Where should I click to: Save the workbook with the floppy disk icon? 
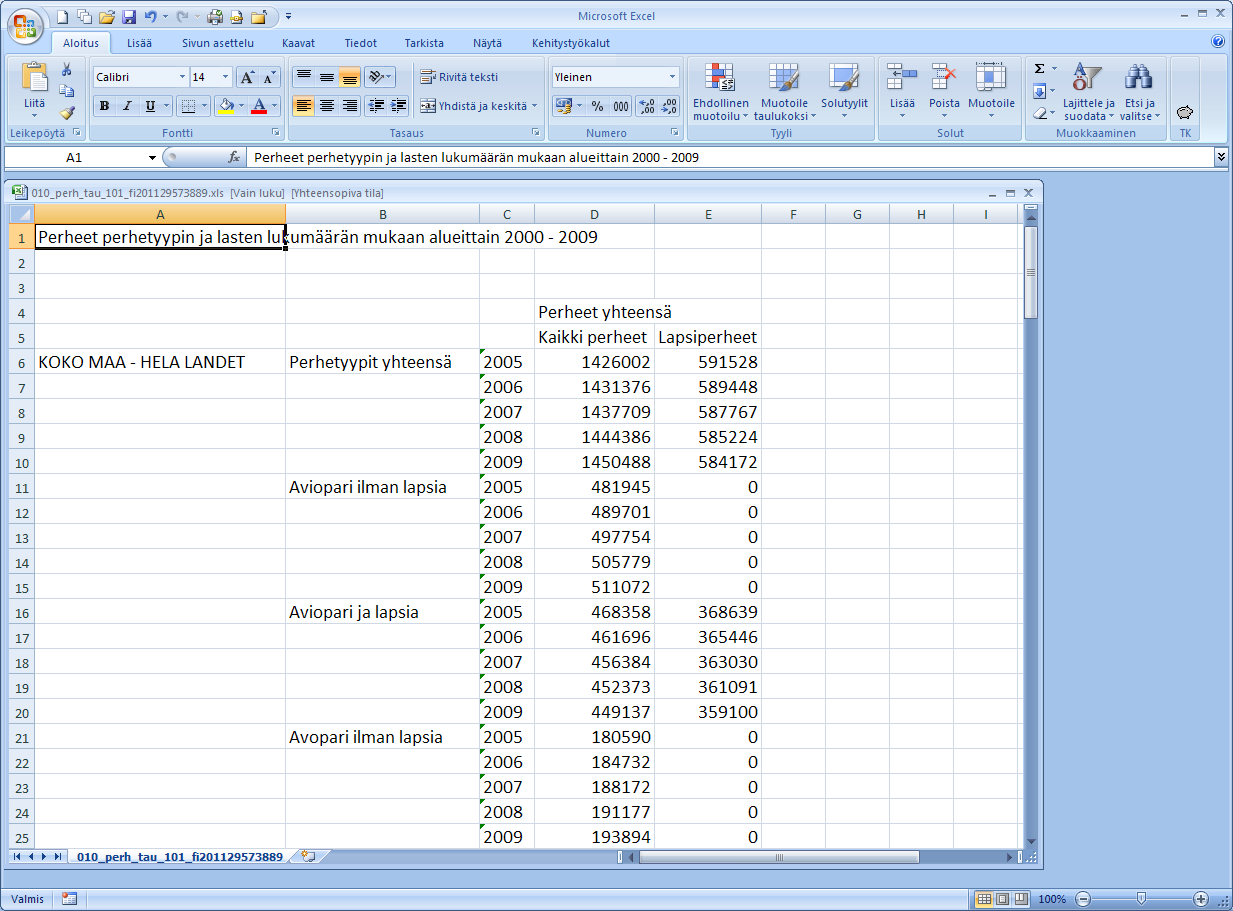(128, 17)
